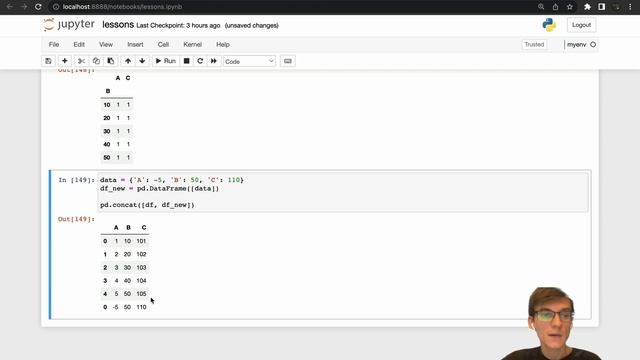Click the save and checkpoint icon

click(x=48, y=61)
